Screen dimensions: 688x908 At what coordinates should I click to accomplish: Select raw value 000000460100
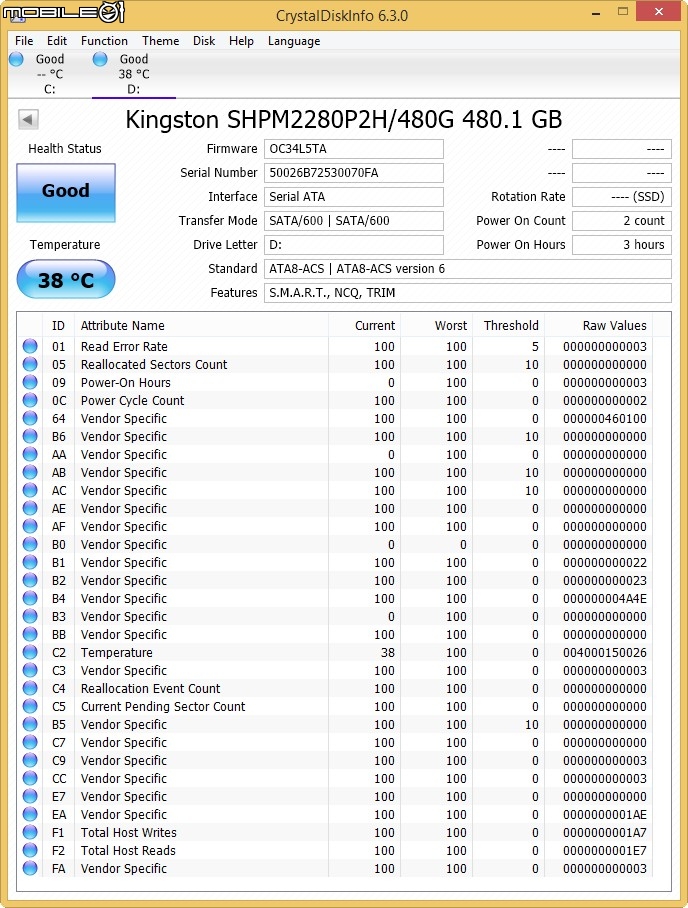click(x=605, y=418)
